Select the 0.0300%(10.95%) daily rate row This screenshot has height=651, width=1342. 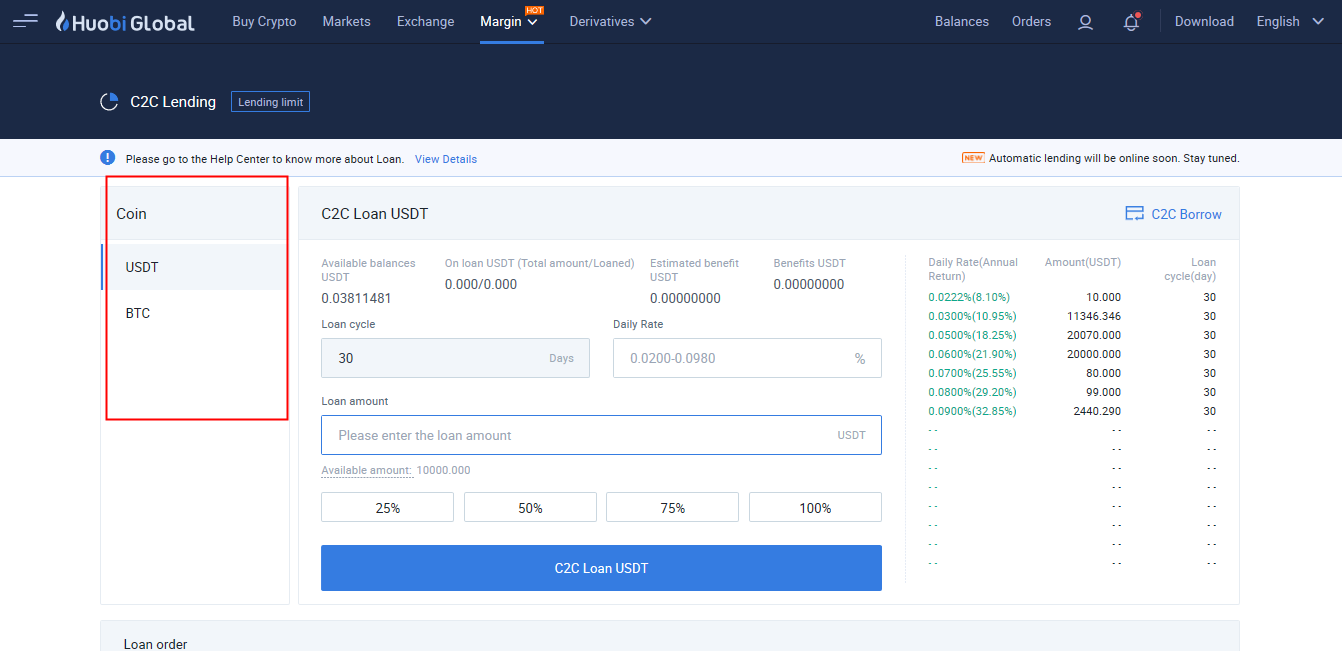coord(1072,316)
